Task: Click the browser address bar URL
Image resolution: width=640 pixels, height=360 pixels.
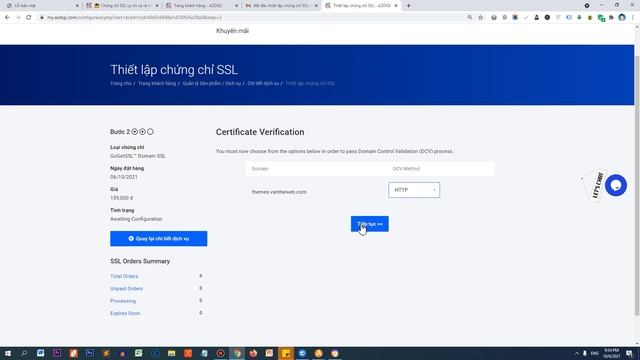Action: pyautogui.click(x=134, y=18)
